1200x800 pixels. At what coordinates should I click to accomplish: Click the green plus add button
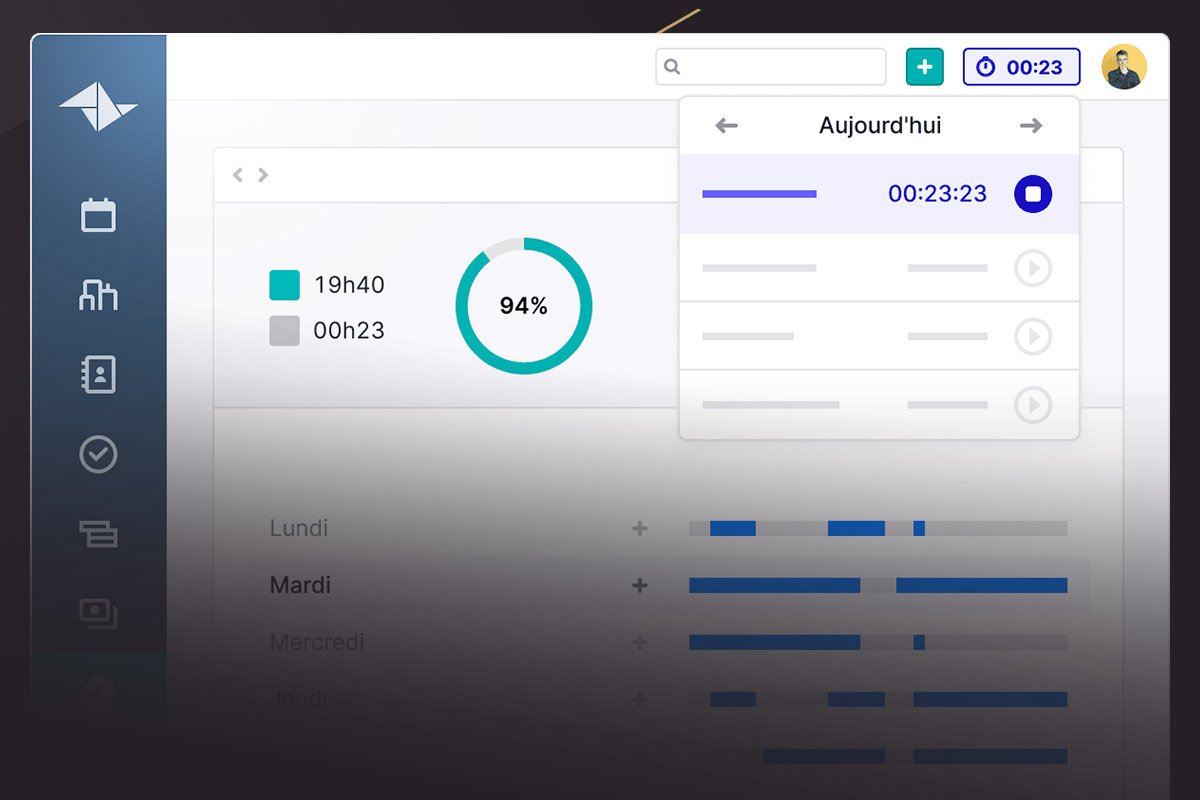tap(924, 67)
